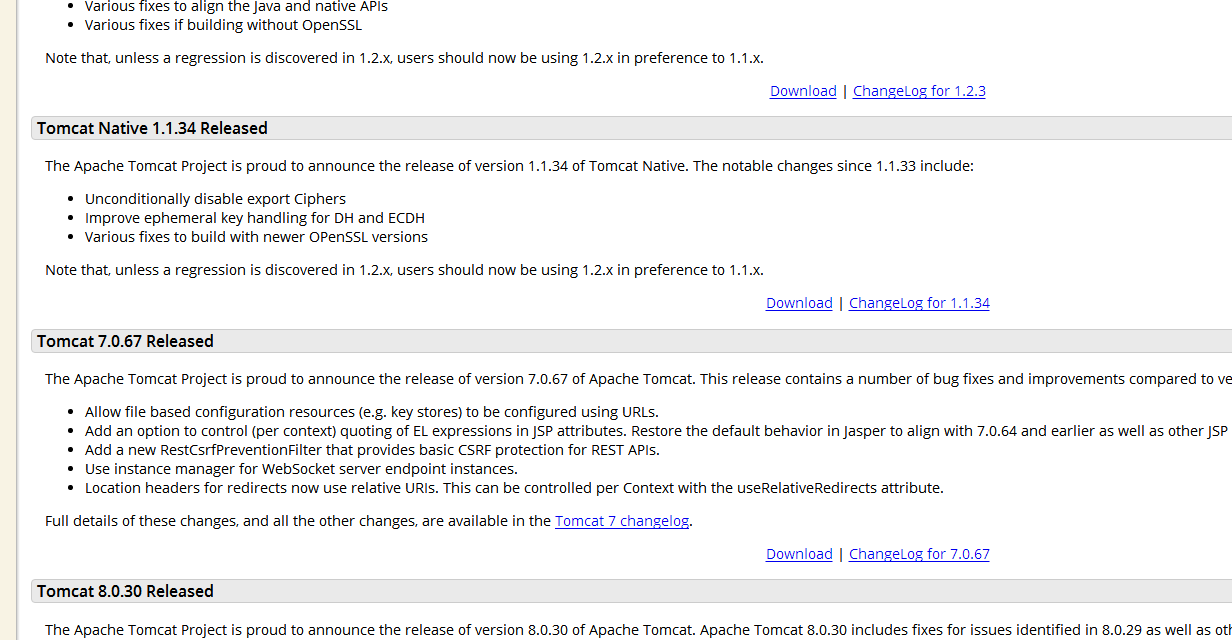This screenshot has width=1232, height=640.
Task: Click the Tomcat Native 1.1.34 Released heading
Action: click(152, 128)
